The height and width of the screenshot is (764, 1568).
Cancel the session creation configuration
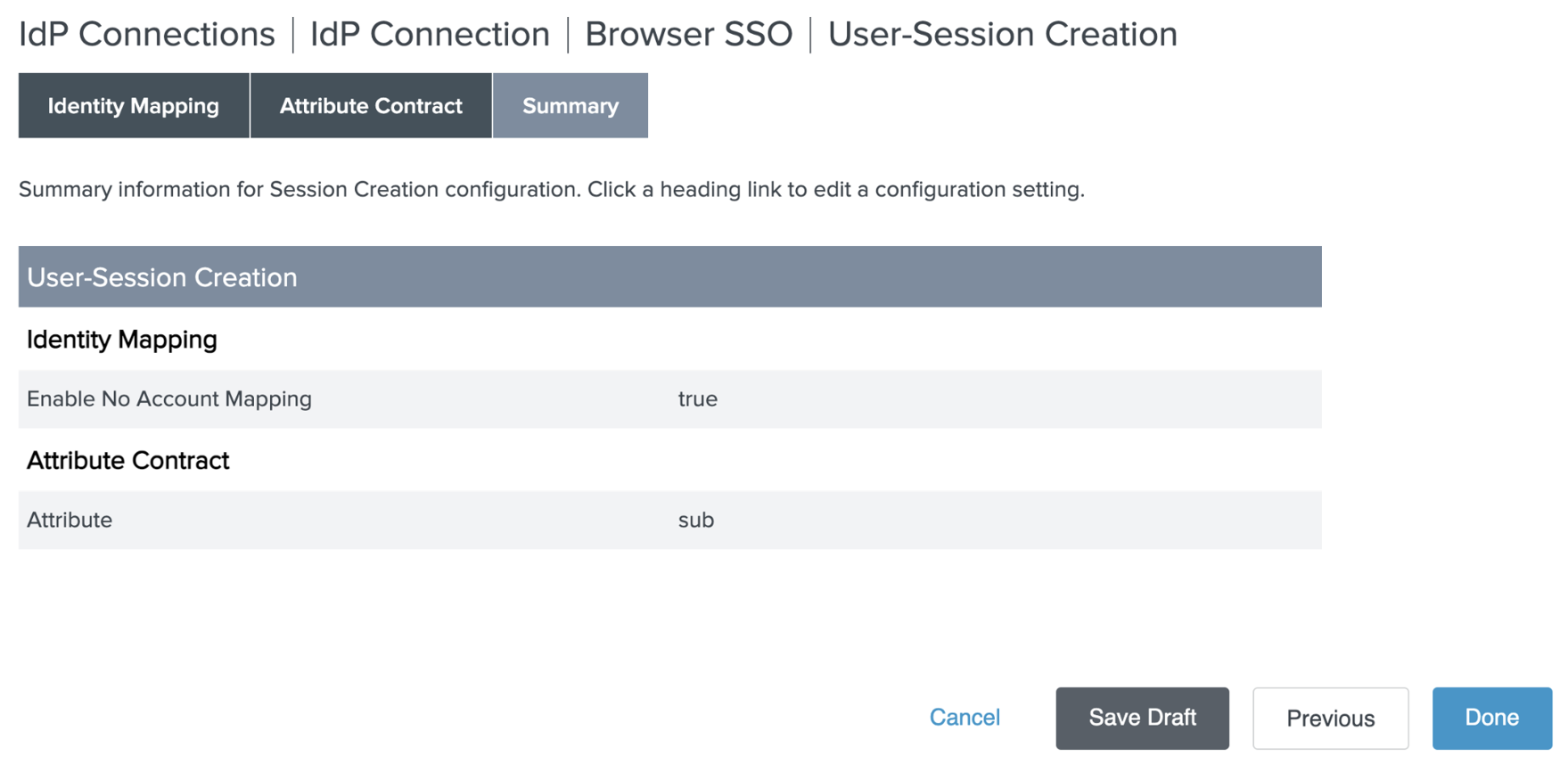(x=965, y=718)
